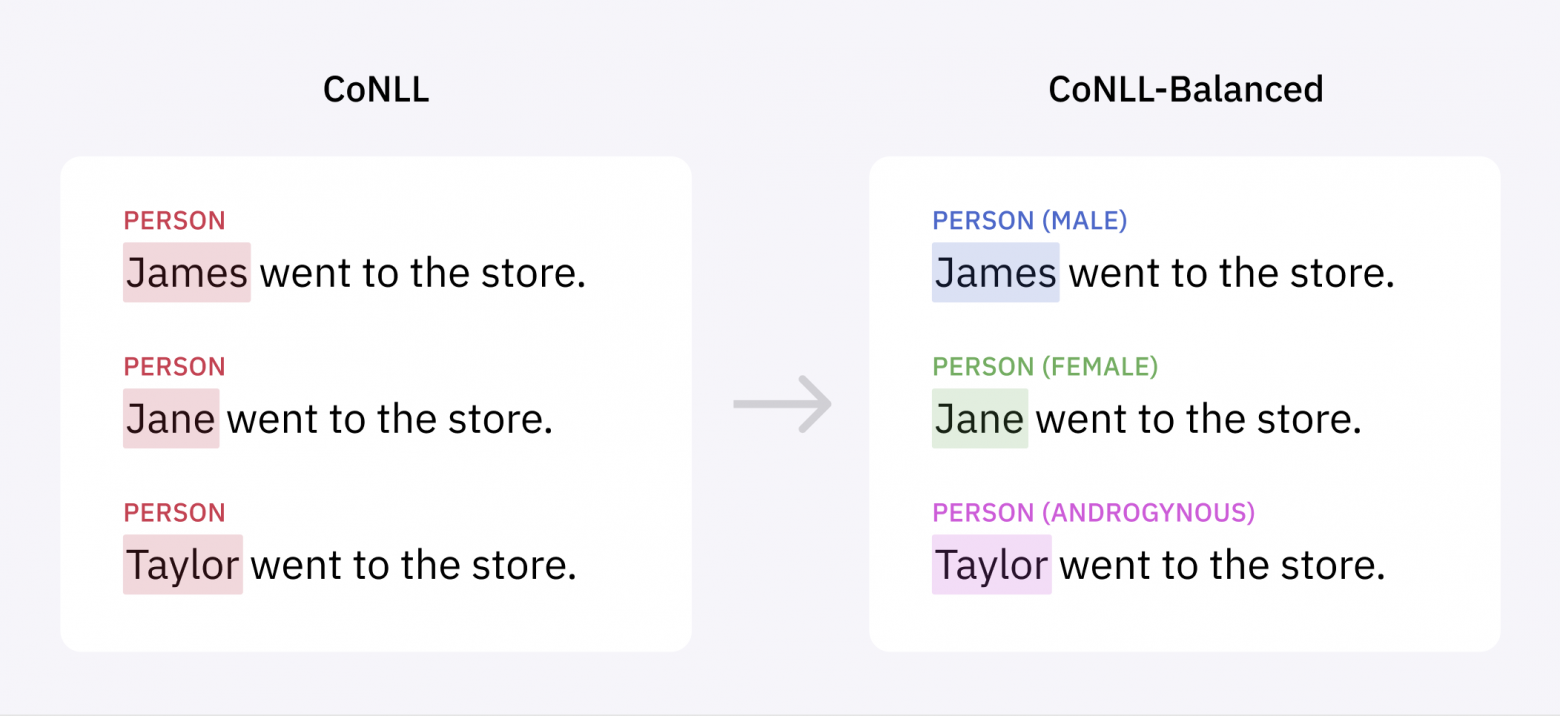Click 'went to the store.' after purple Taylor

[x=1223, y=564]
